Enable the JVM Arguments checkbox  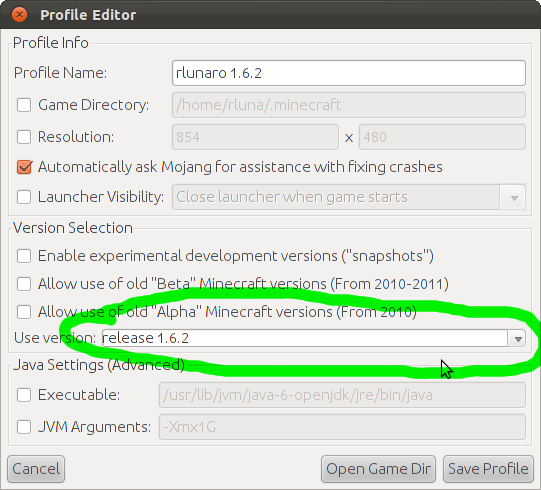[x=24, y=427]
